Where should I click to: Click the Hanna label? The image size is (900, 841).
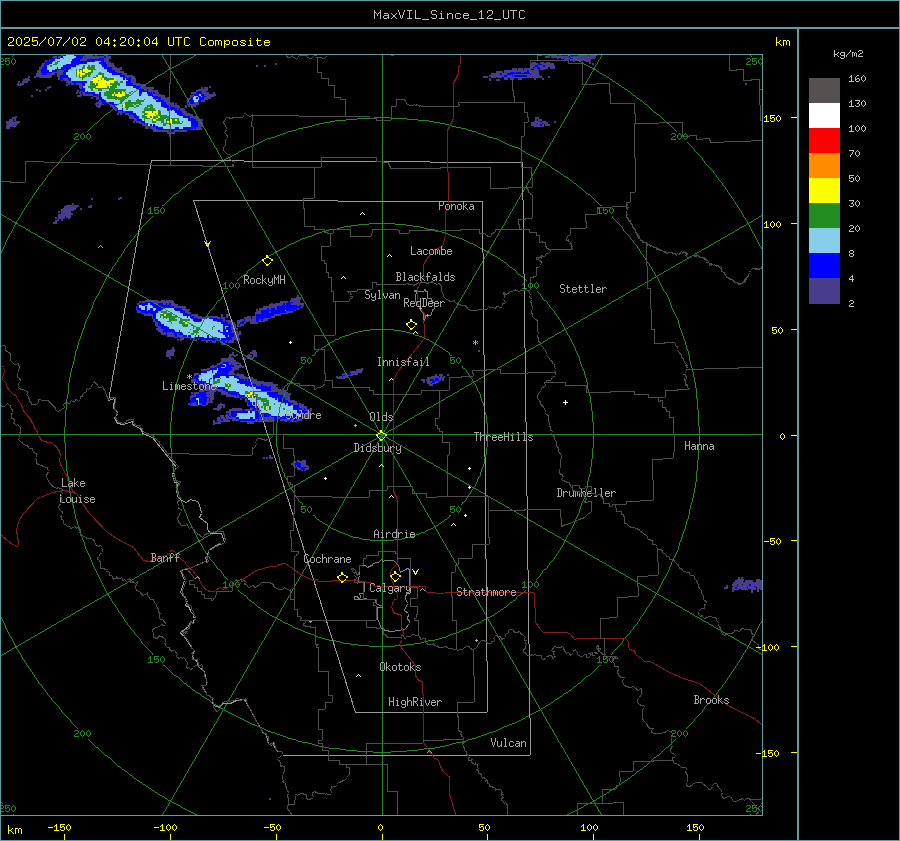pyautogui.click(x=699, y=446)
